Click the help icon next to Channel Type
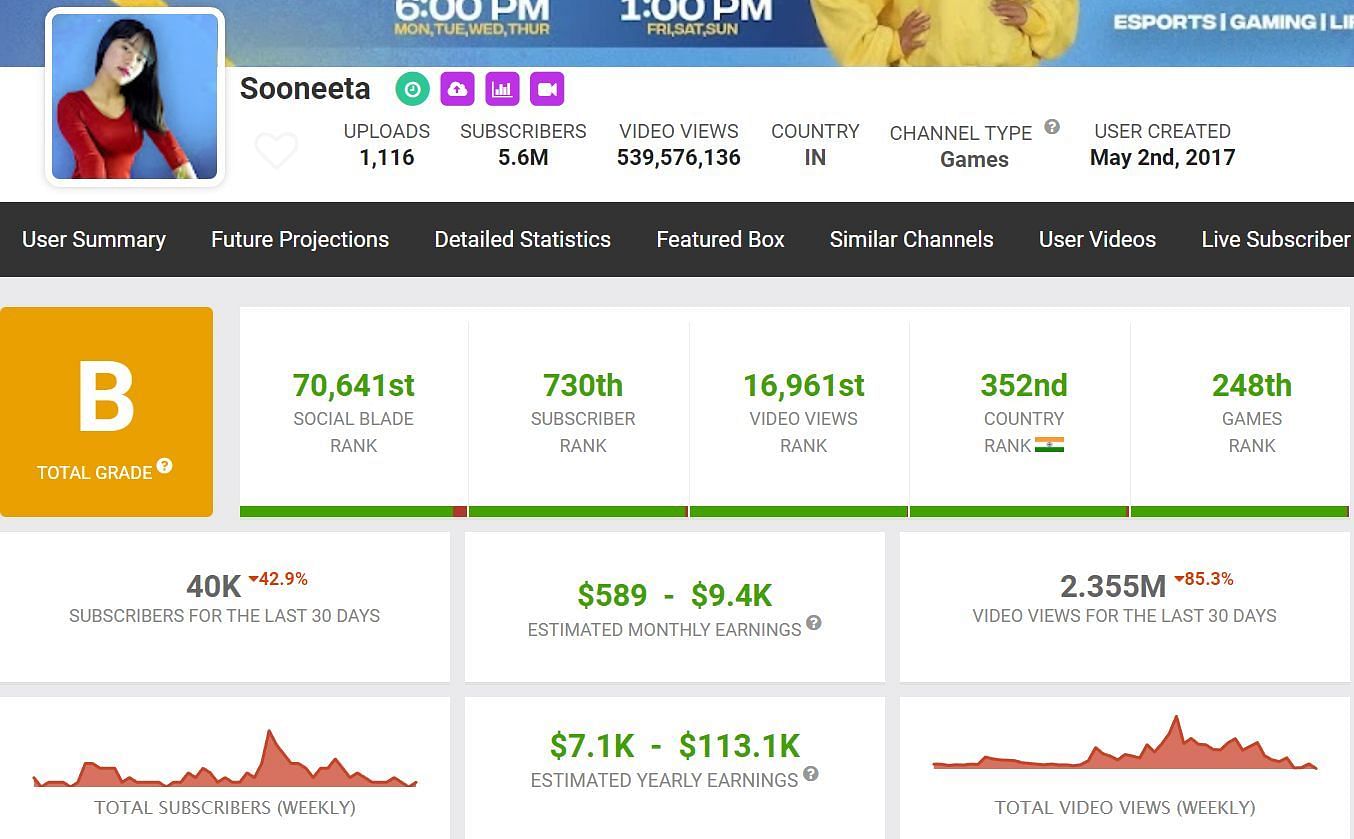This screenshot has width=1354, height=839. (1052, 127)
